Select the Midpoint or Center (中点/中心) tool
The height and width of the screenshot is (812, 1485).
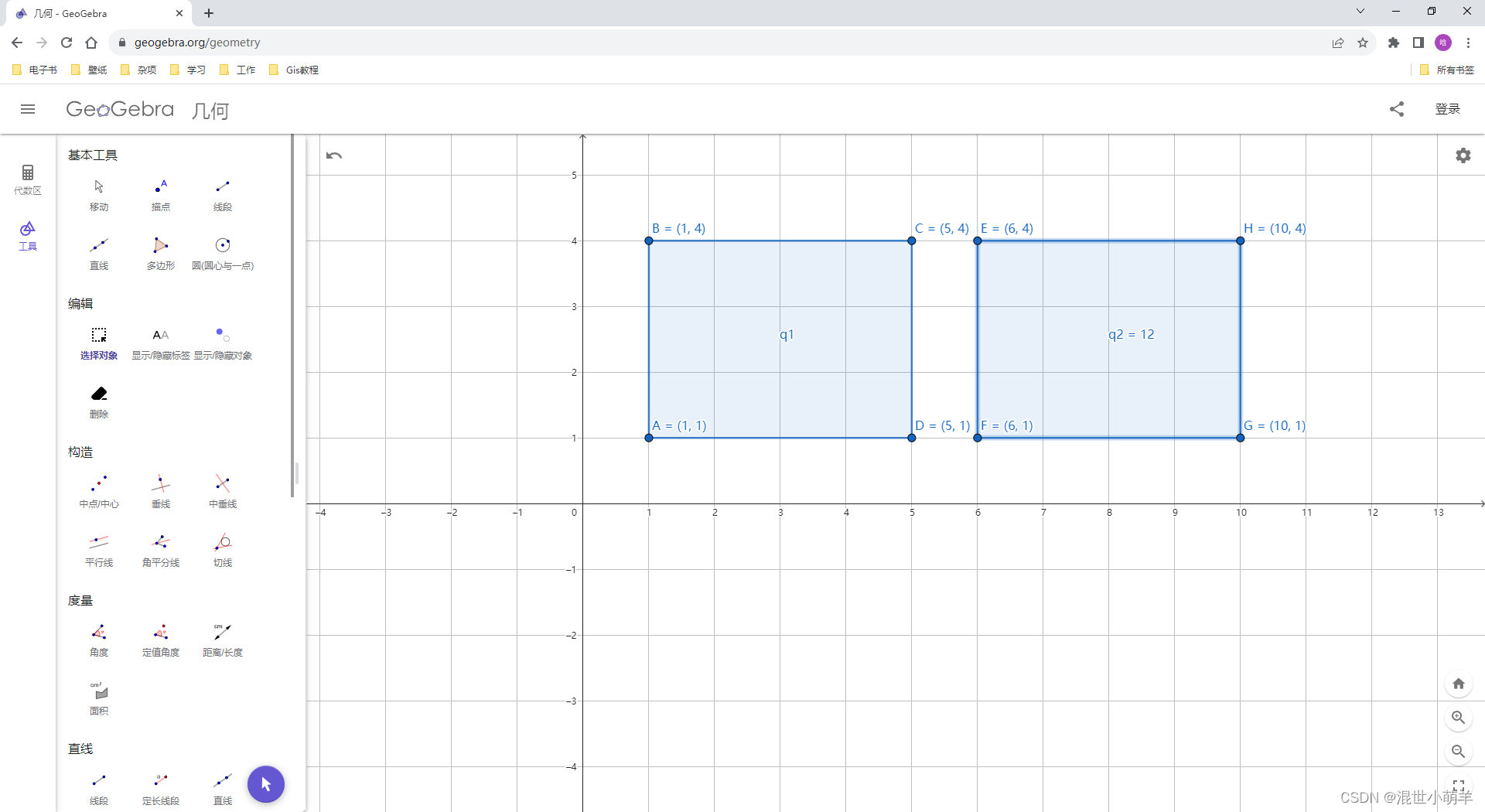coord(99,492)
